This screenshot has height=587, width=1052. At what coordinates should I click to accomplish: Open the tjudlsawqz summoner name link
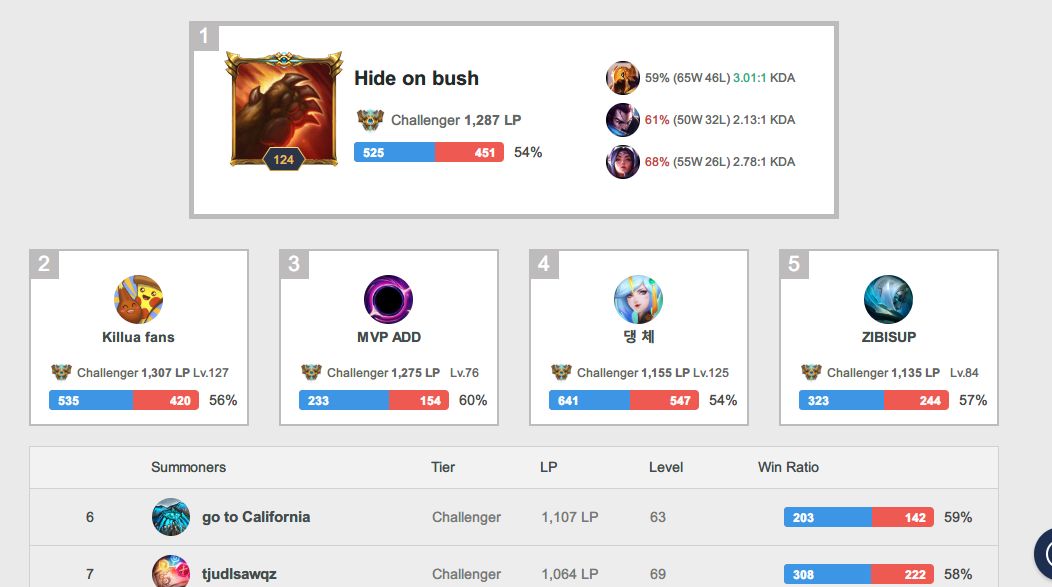point(240,574)
